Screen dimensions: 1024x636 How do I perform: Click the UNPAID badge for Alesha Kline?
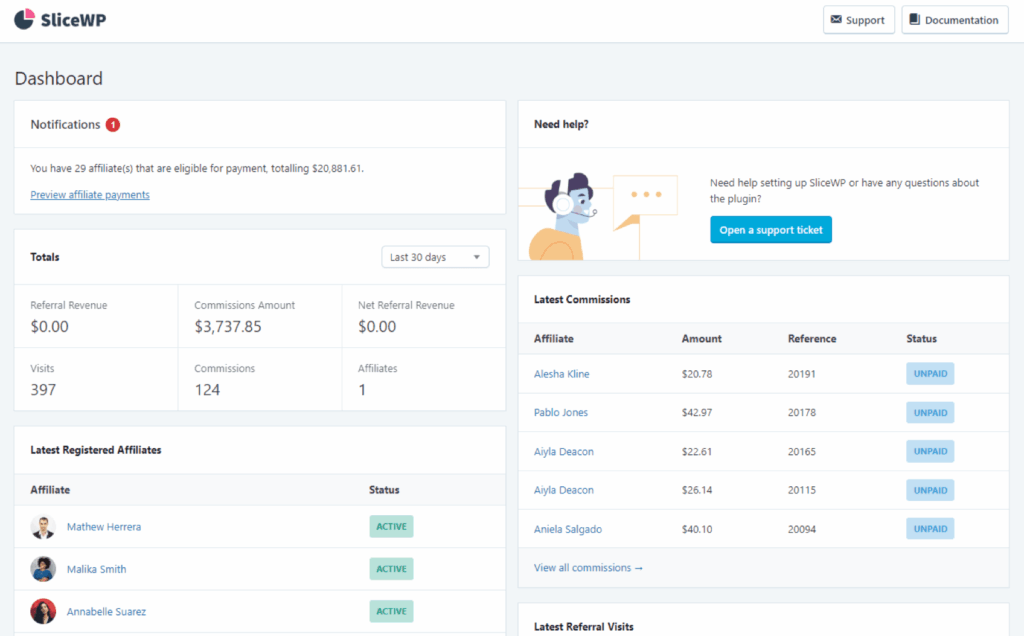point(930,373)
